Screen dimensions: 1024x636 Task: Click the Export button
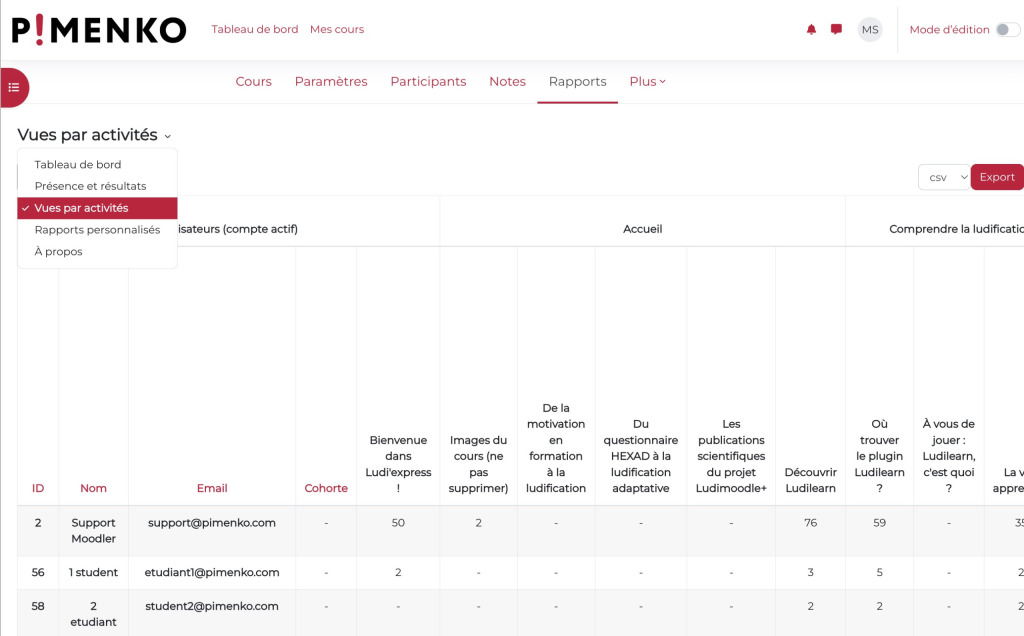(x=997, y=177)
